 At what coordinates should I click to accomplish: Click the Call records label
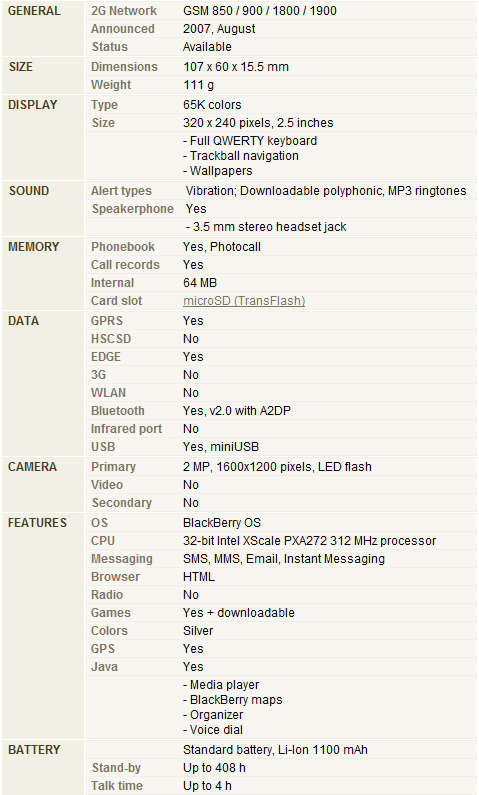click(x=125, y=265)
